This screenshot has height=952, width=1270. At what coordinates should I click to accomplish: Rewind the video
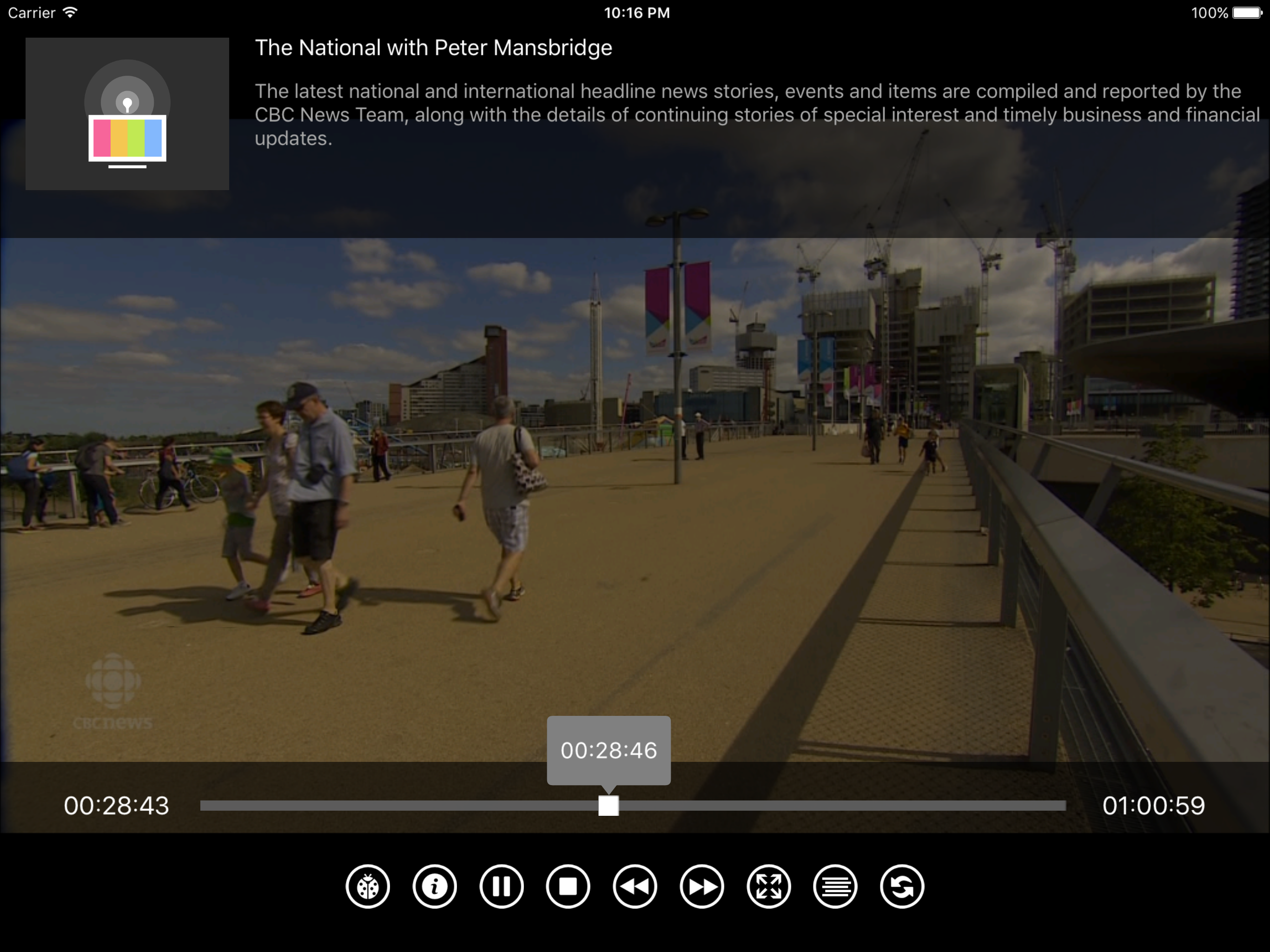tap(635, 886)
